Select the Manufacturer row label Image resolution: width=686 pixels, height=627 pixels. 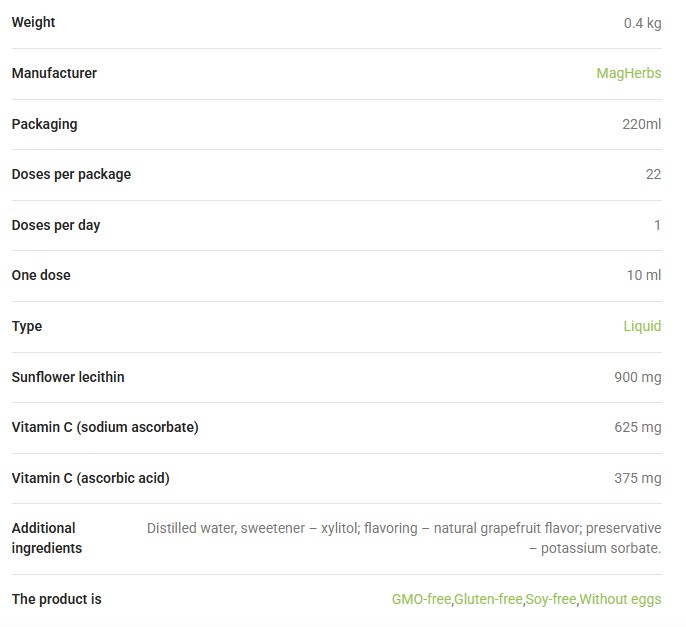click(54, 73)
